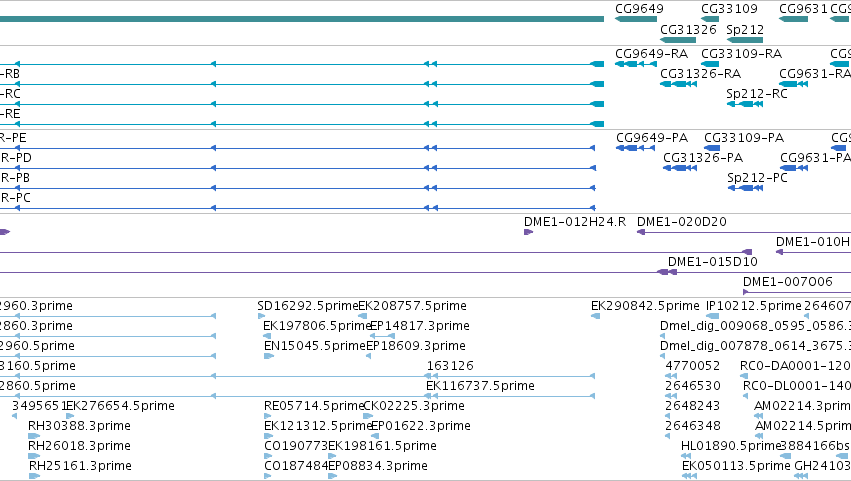Select the CK02225.3prime EST label
Screen dimensions: 851x481
coord(414,406)
